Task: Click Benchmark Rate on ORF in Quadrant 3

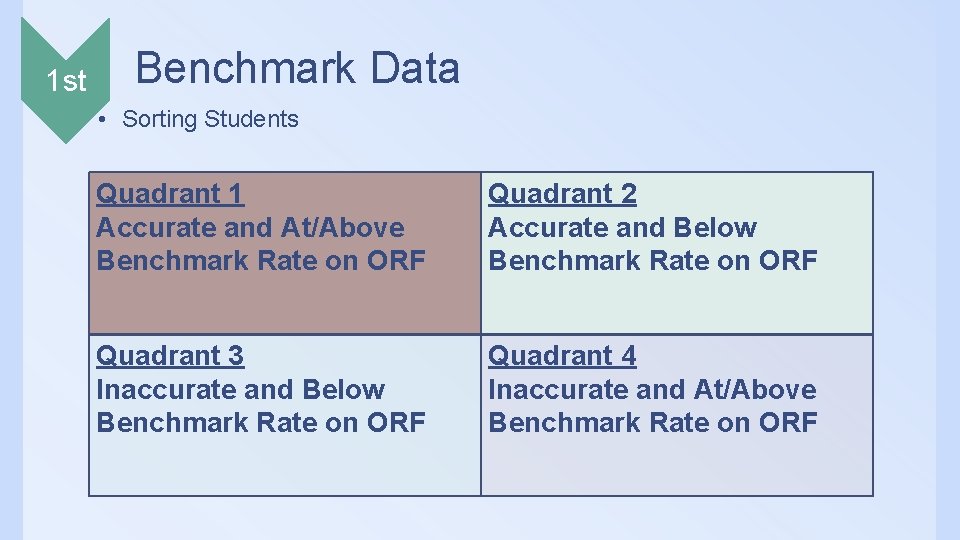Action: click(261, 422)
